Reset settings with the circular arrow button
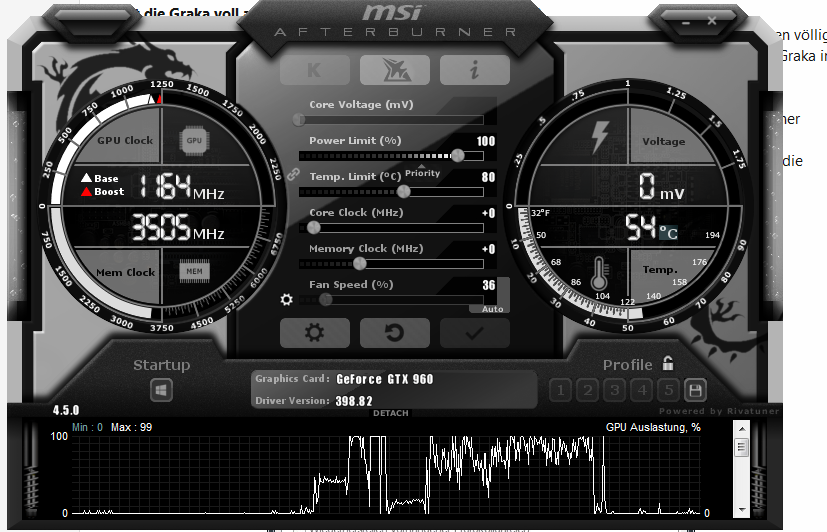The width and height of the screenshot is (827, 532). [x=395, y=333]
